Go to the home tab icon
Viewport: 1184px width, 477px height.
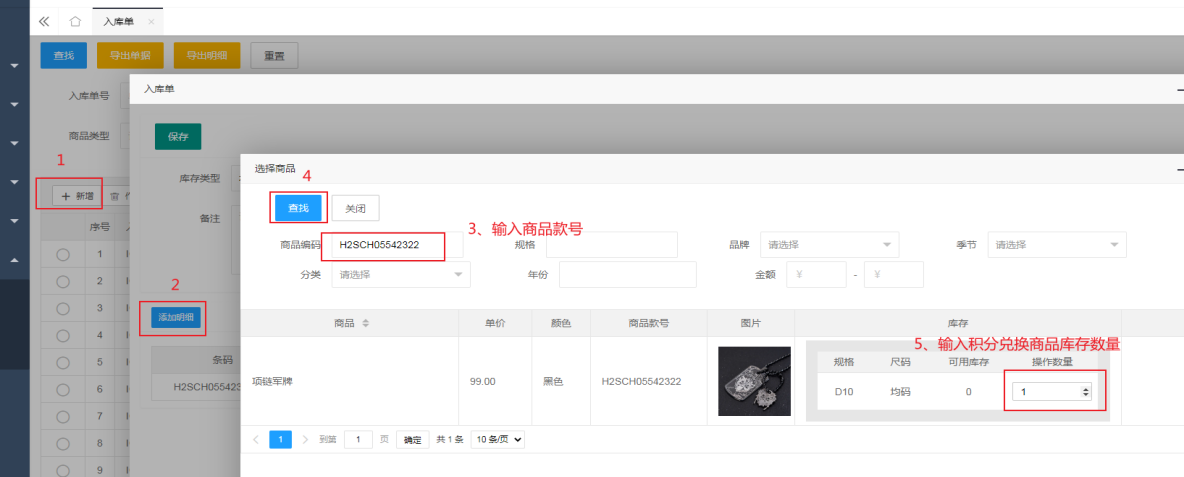point(76,21)
